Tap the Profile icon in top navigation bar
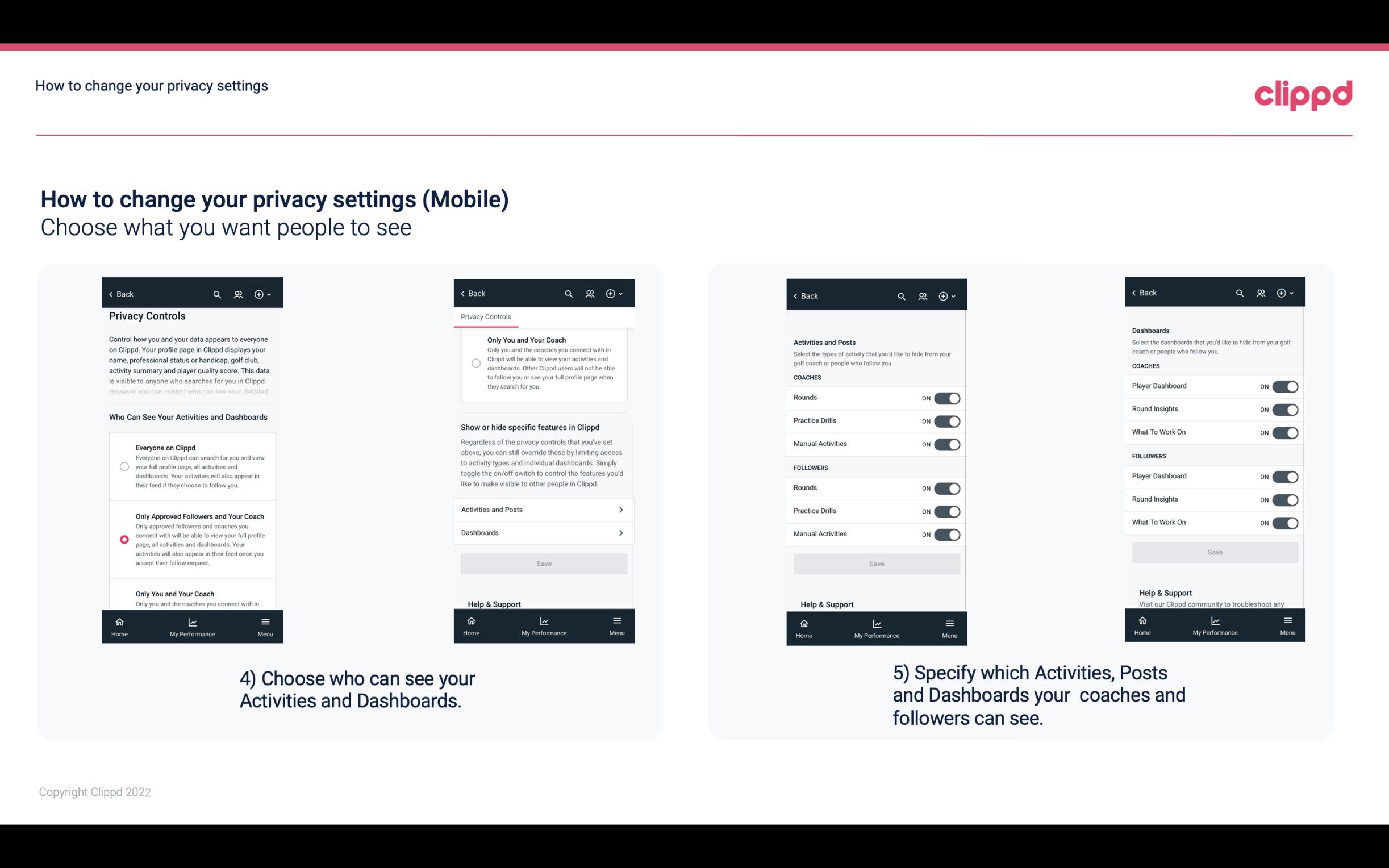The image size is (1389, 868). pyautogui.click(x=239, y=294)
